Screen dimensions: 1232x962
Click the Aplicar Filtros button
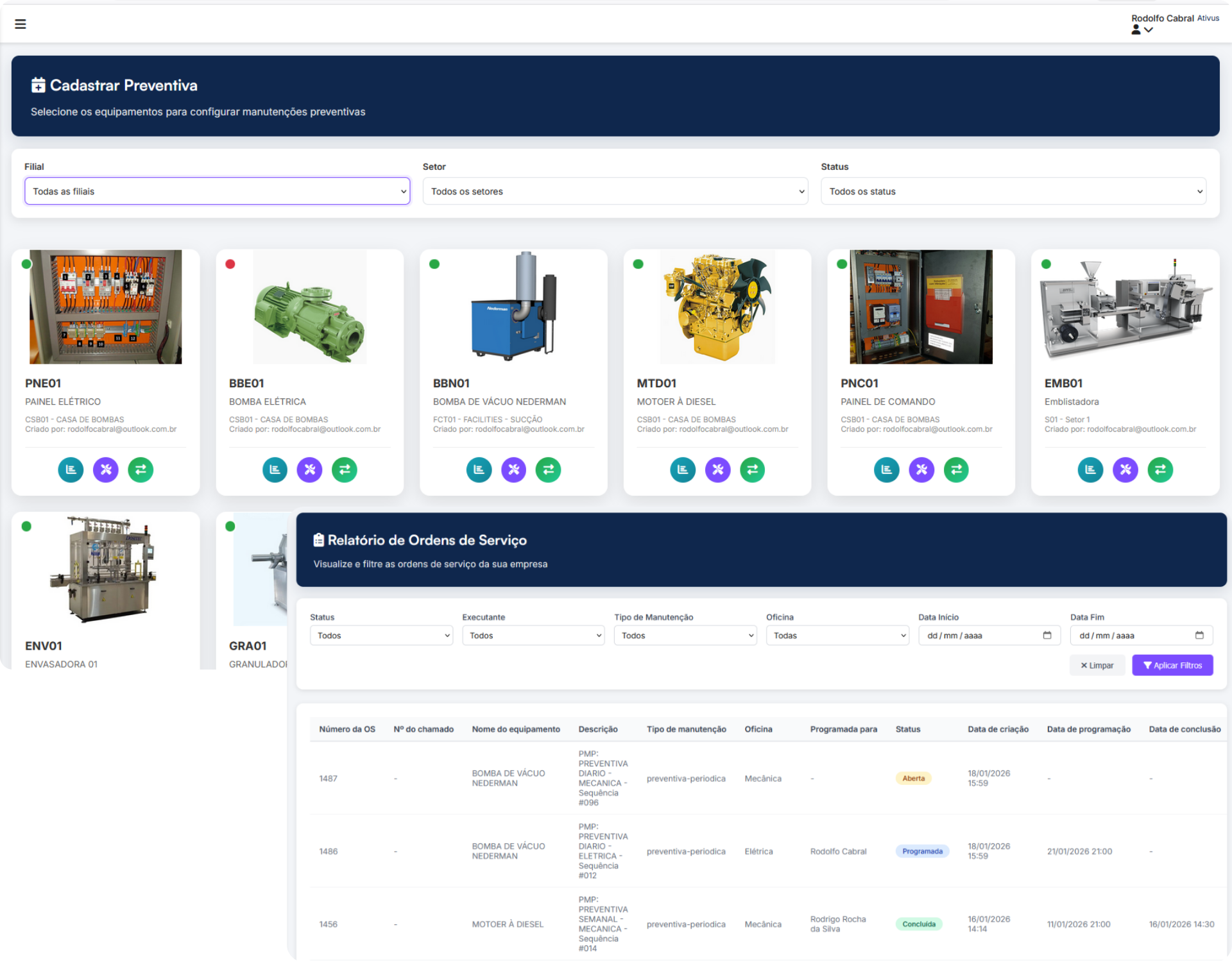tap(1172, 665)
